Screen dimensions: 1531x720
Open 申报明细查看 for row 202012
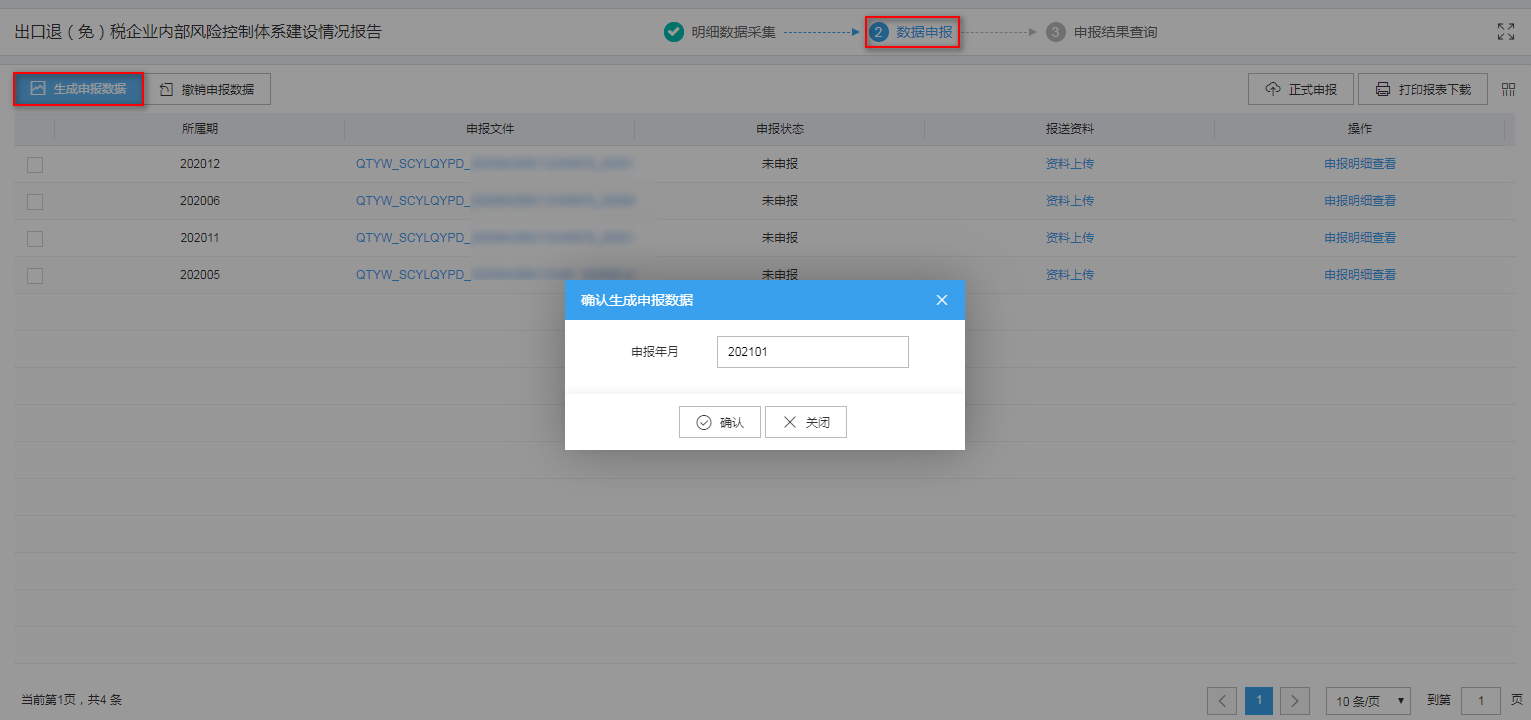point(1360,164)
